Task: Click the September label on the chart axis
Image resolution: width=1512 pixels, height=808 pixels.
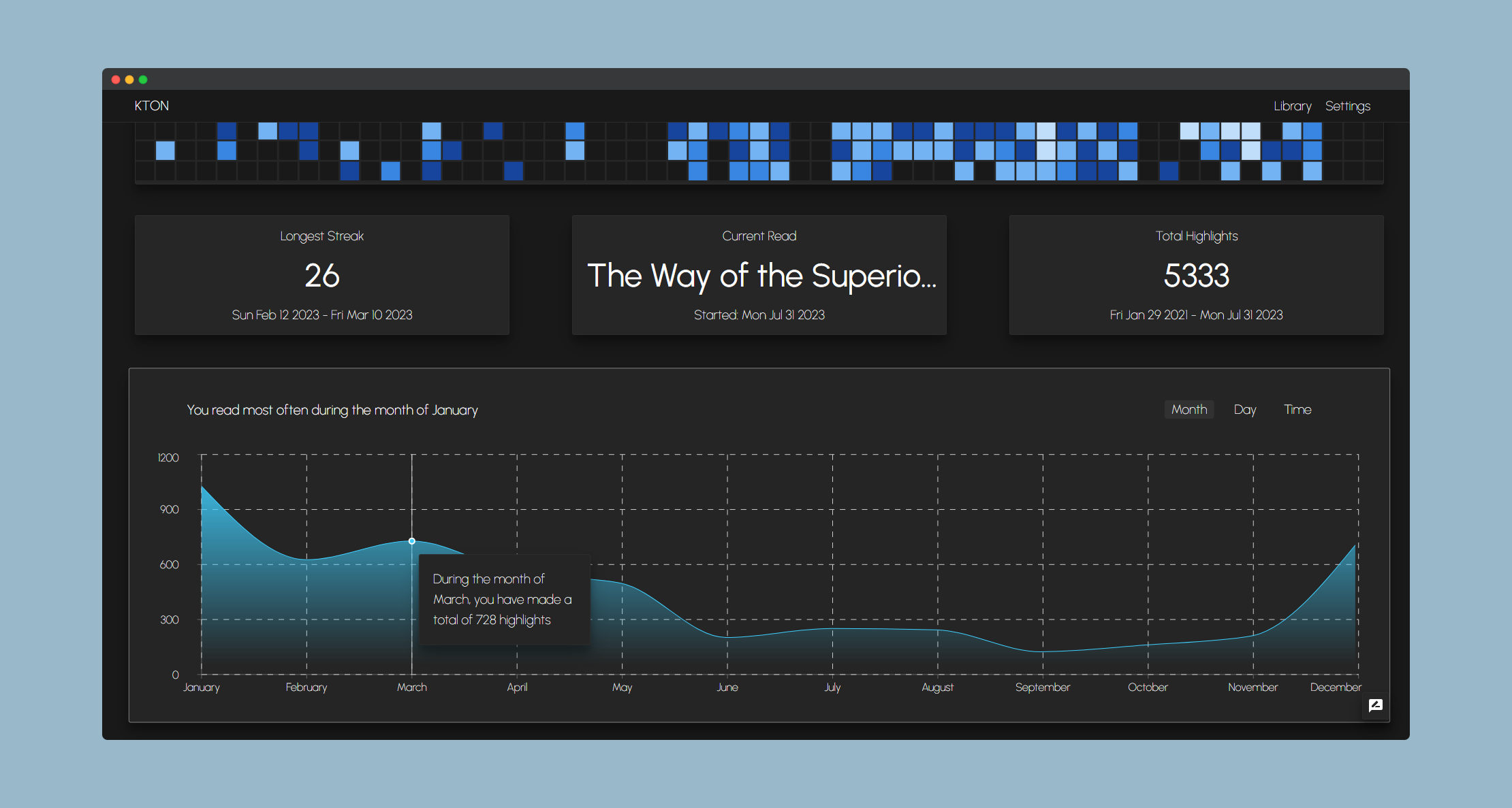Action: pos(1042,687)
